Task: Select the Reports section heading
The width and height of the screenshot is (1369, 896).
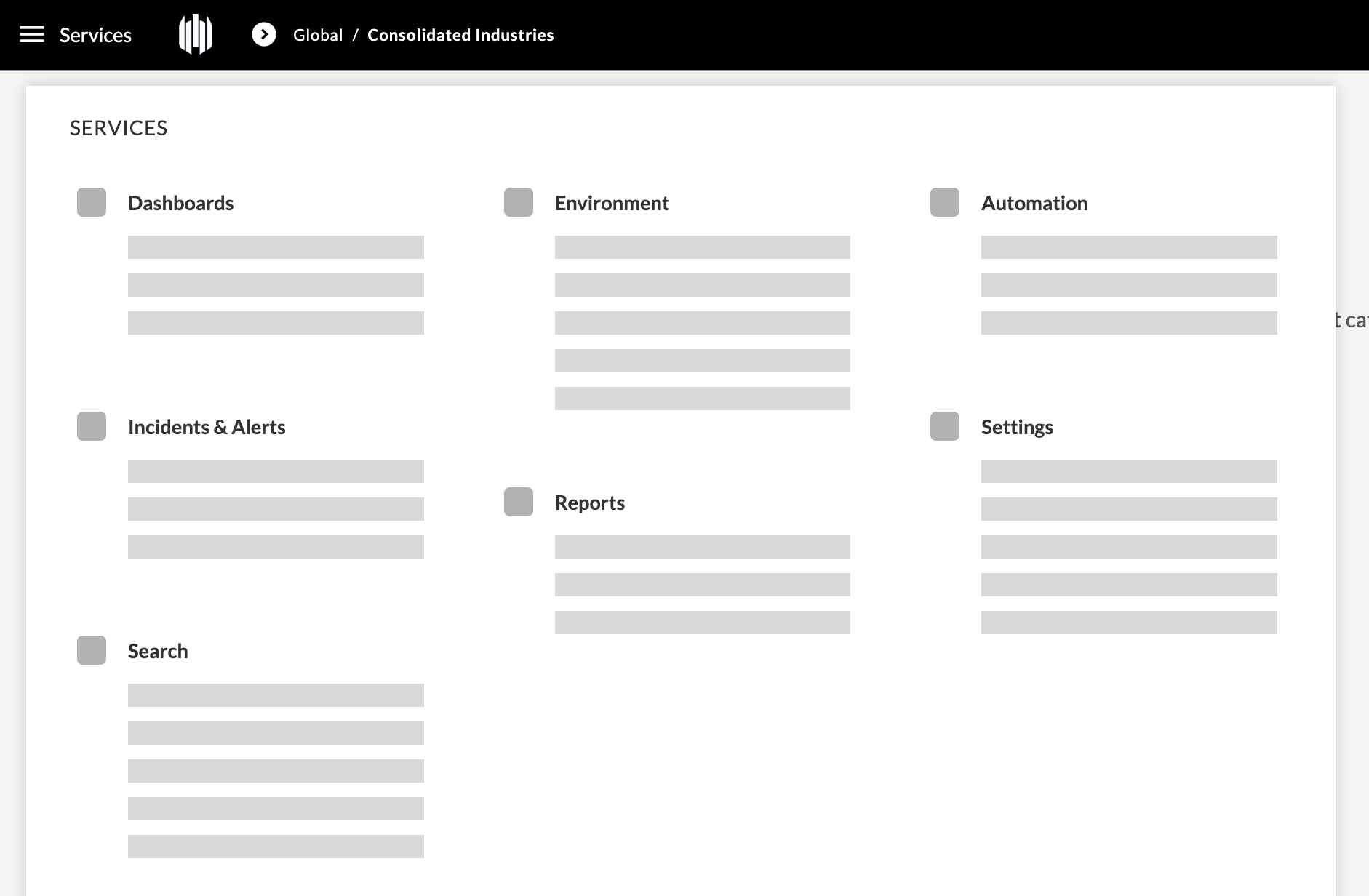Action: click(590, 503)
